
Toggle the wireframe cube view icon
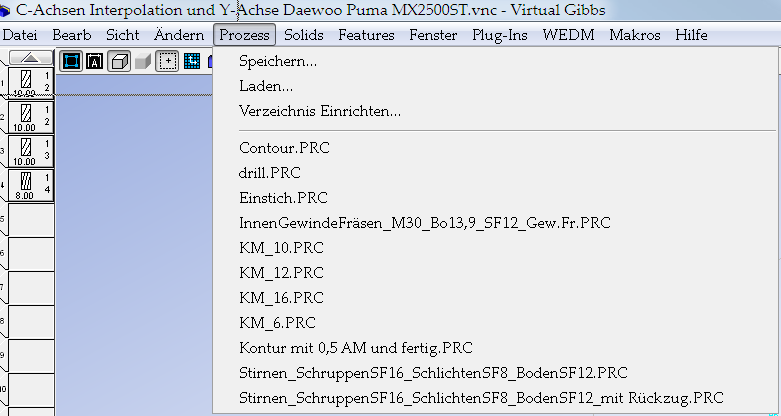tap(119, 61)
